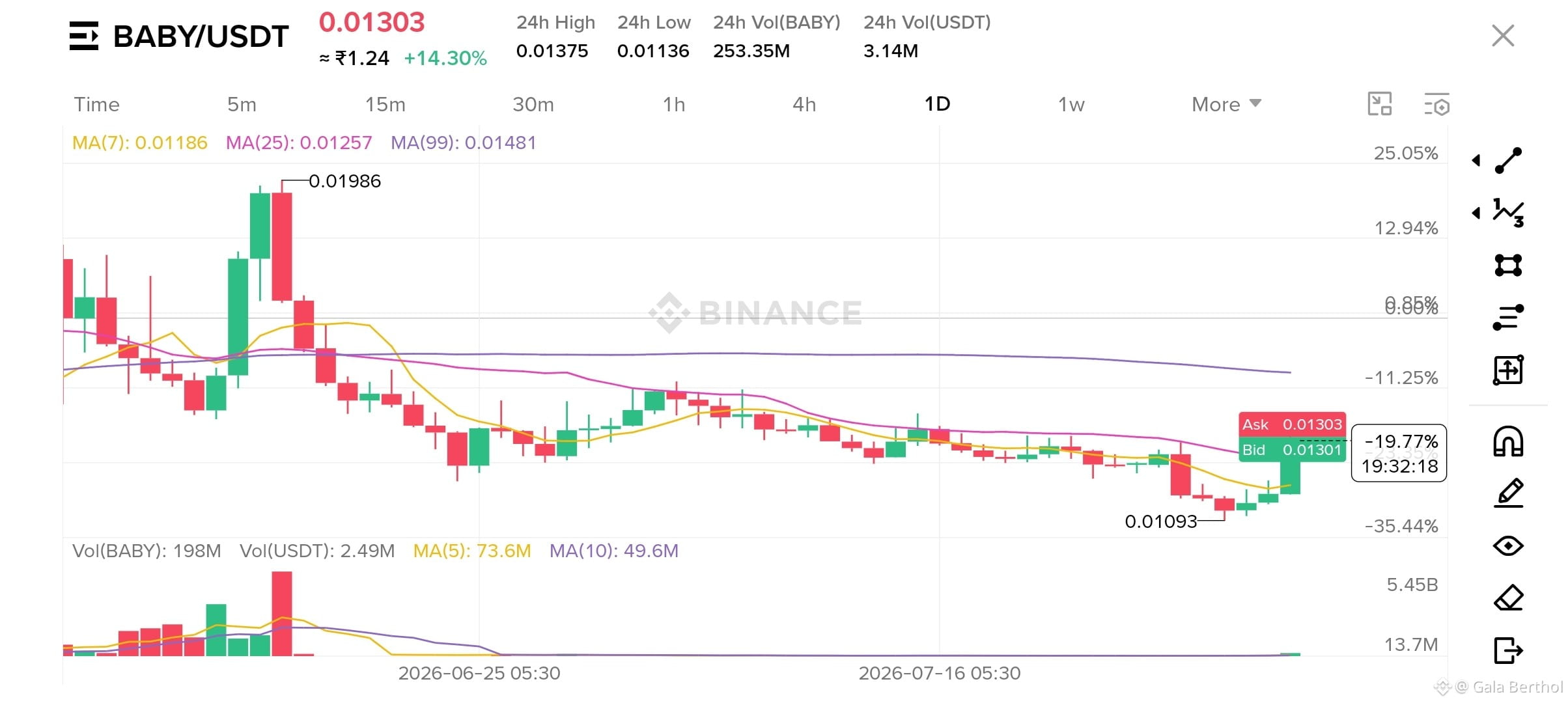Click the Vol(USDT): 2.49M label
The image size is (1568, 703).
point(317,551)
